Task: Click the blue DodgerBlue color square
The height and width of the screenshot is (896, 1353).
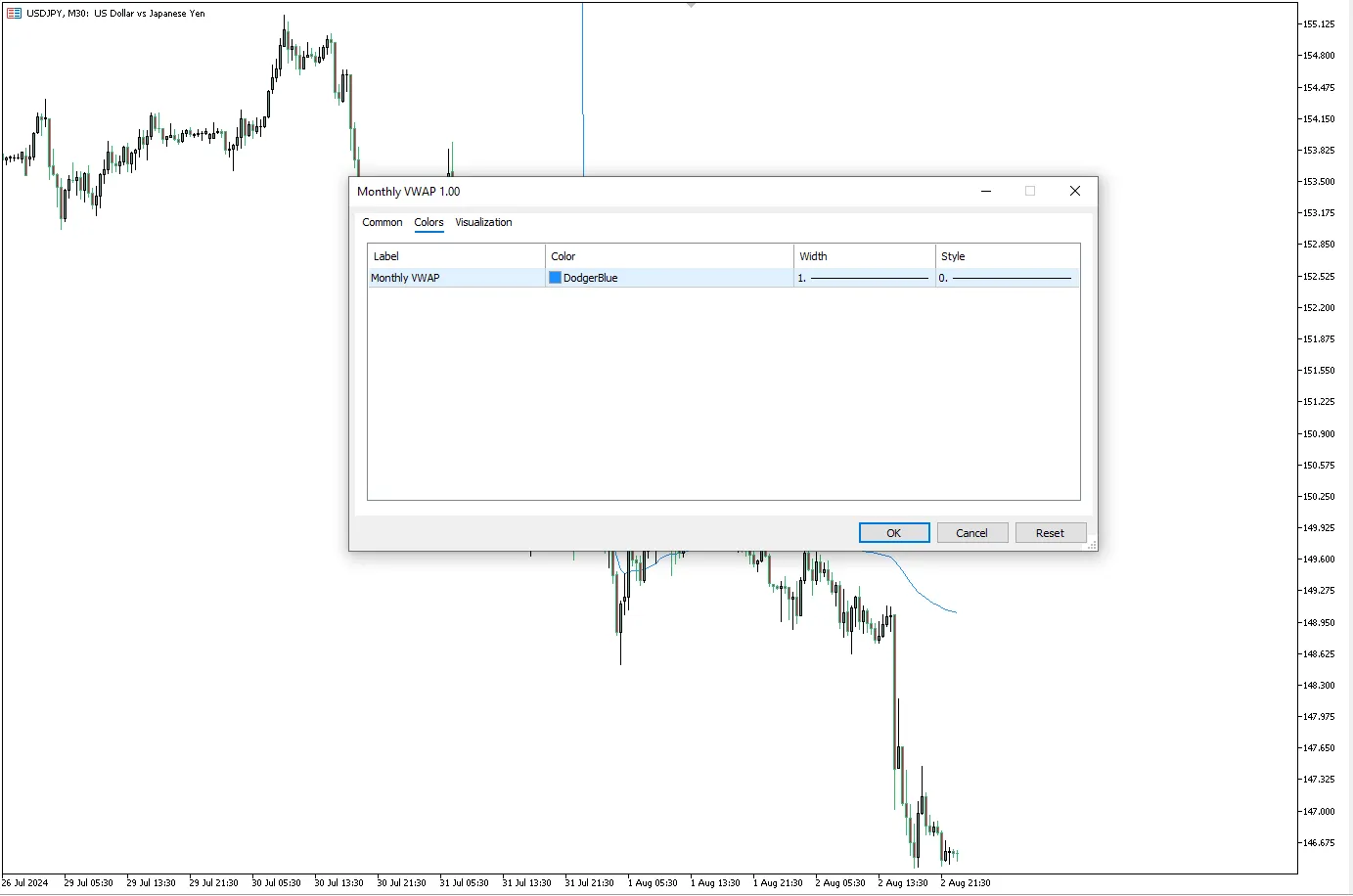Action: tap(555, 278)
